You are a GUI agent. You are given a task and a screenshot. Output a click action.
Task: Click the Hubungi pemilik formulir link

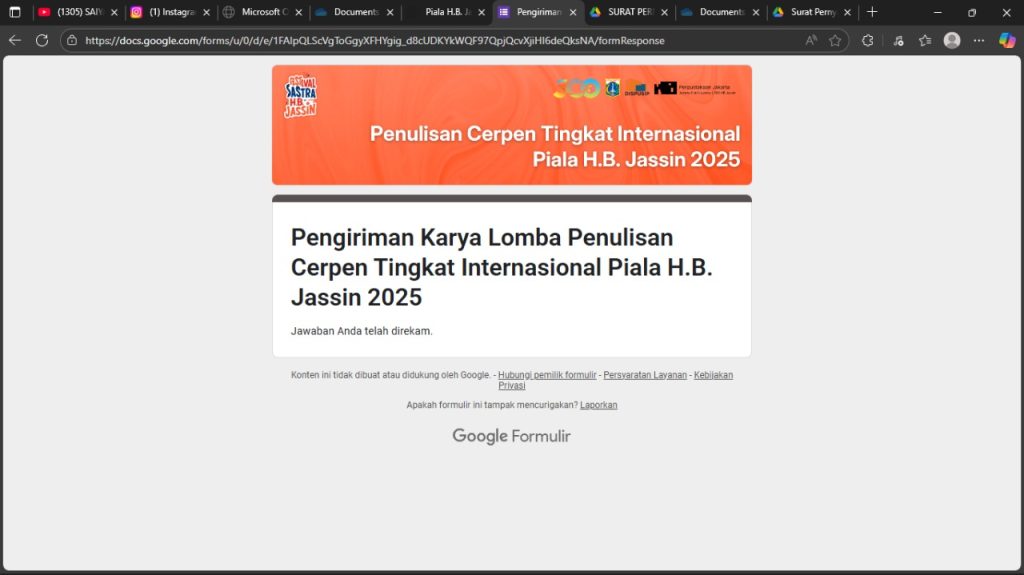pos(547,375)
